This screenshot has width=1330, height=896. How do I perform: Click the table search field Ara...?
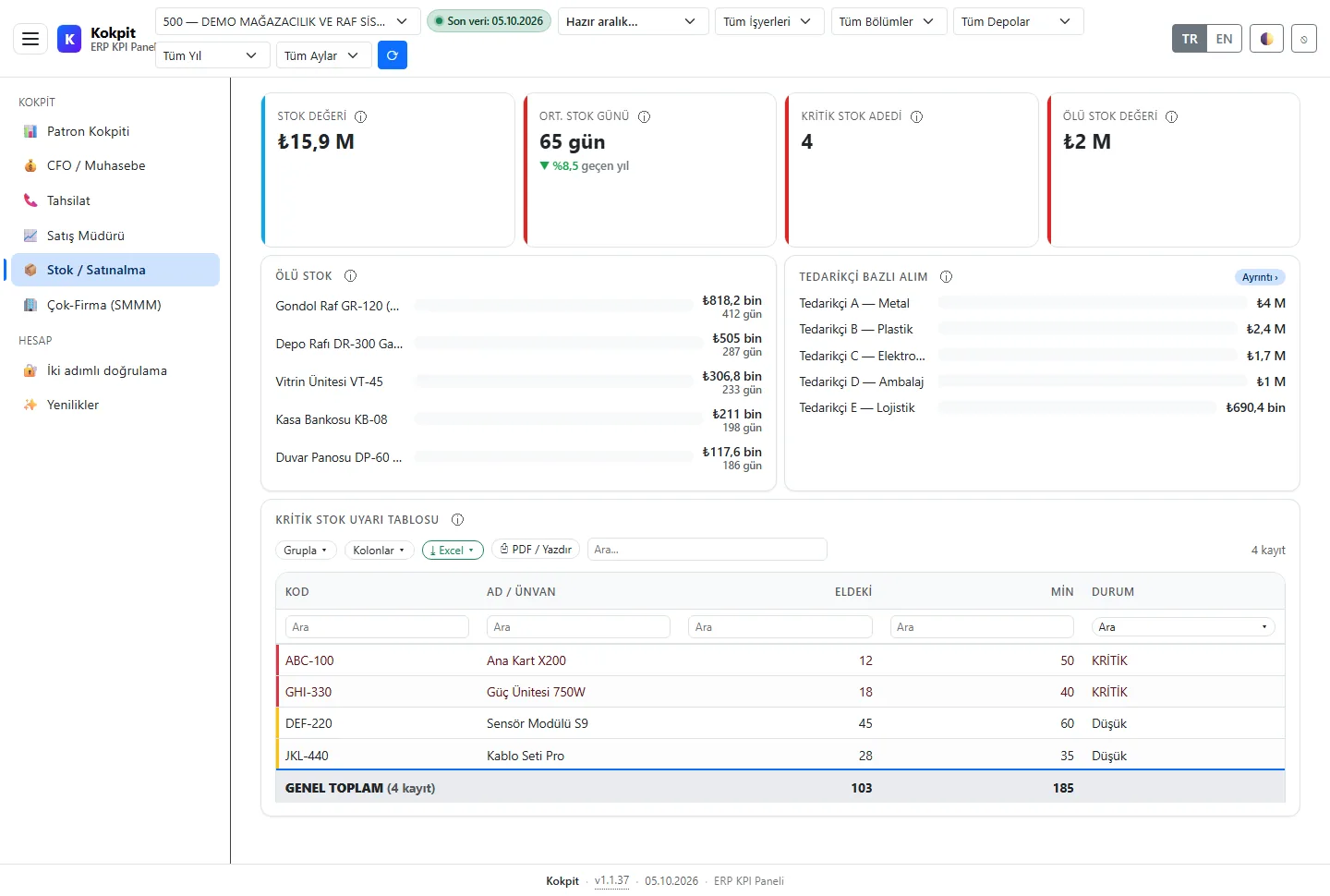click(x=707, y=549)
